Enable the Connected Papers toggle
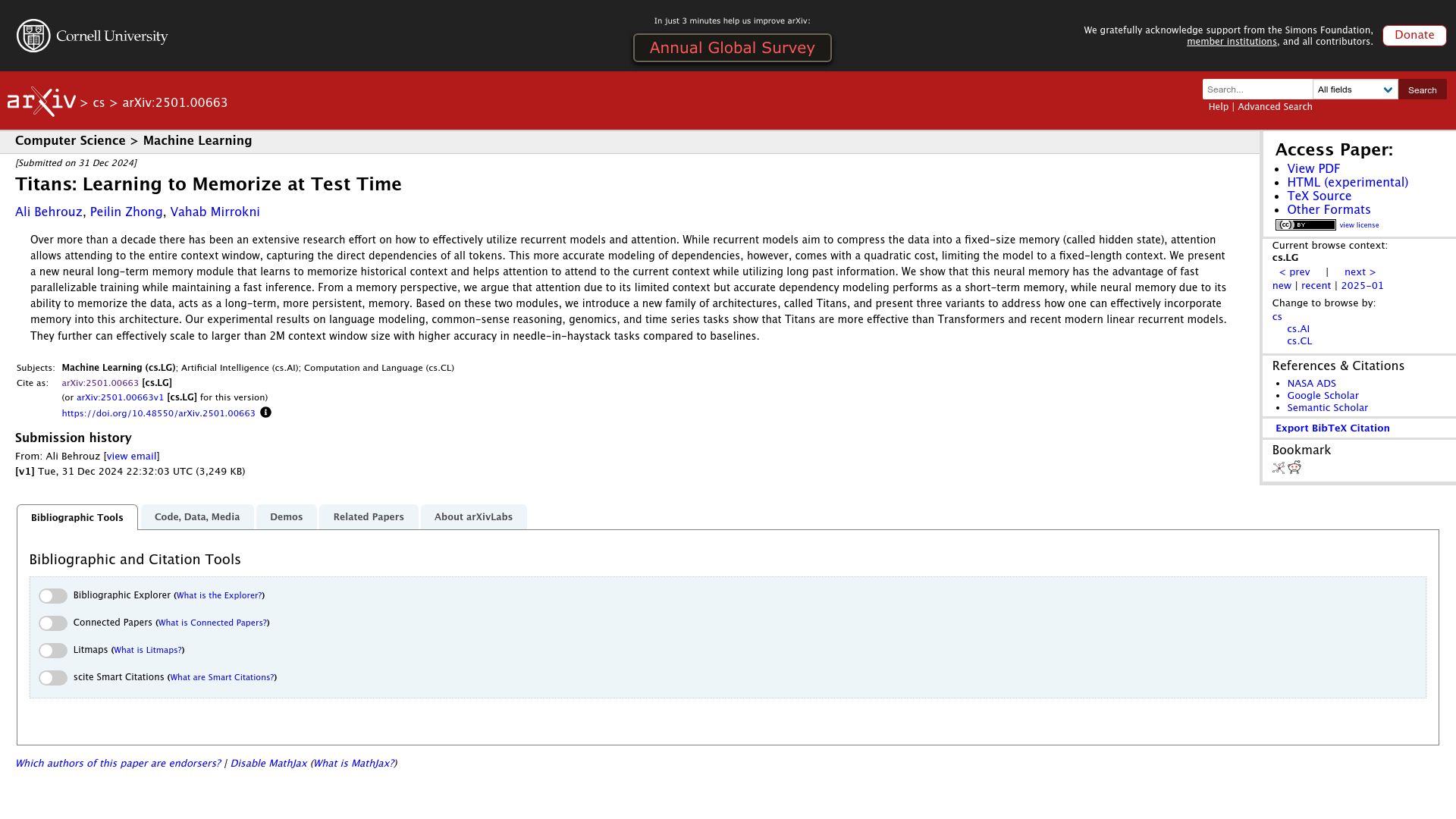This screenshot has width=1456, height=819. pos(53,623)
